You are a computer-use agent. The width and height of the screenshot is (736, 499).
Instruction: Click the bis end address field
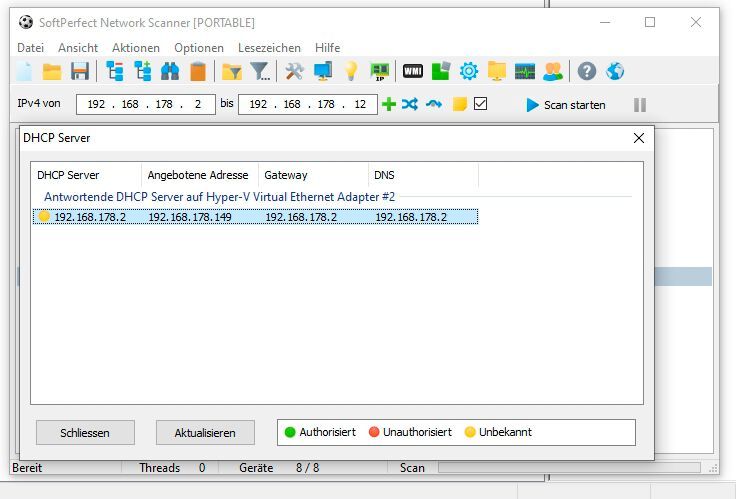pos(308,104)
